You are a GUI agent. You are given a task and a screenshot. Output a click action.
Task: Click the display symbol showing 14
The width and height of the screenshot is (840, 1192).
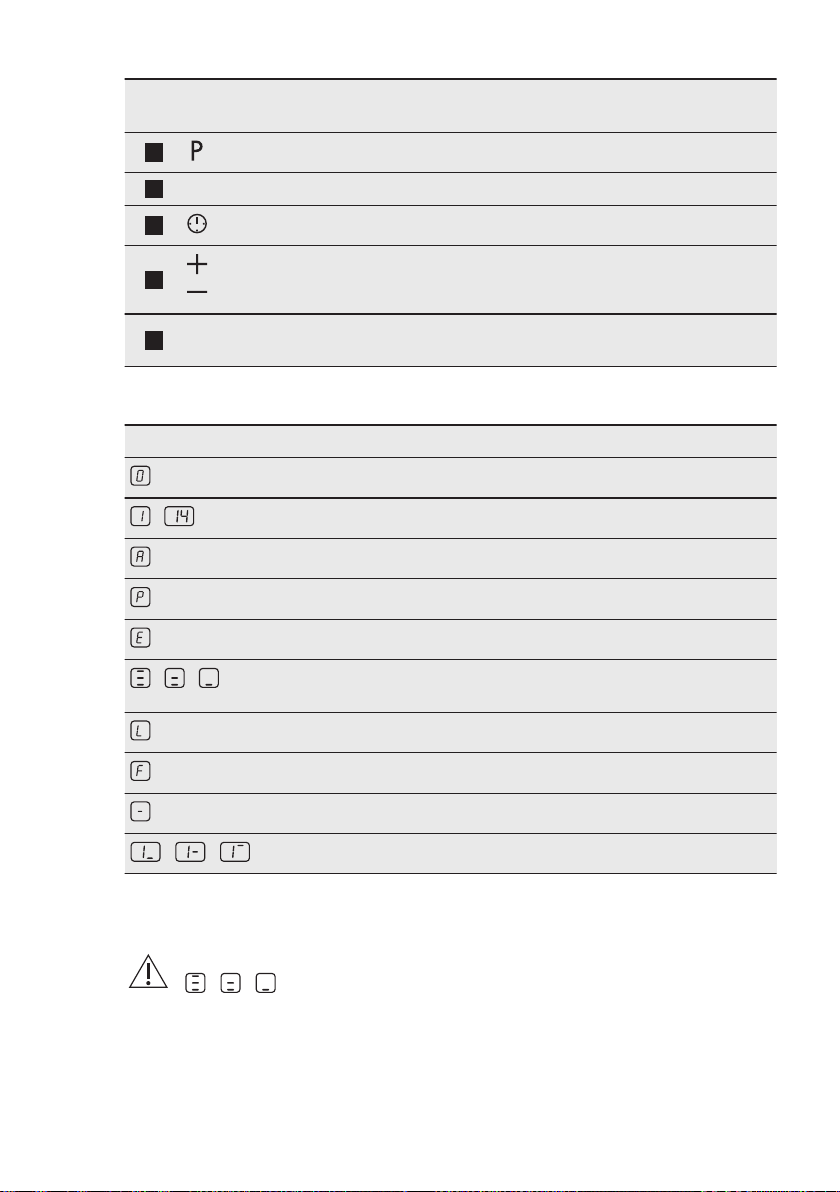pyautogui.click(x=179, y=517)
